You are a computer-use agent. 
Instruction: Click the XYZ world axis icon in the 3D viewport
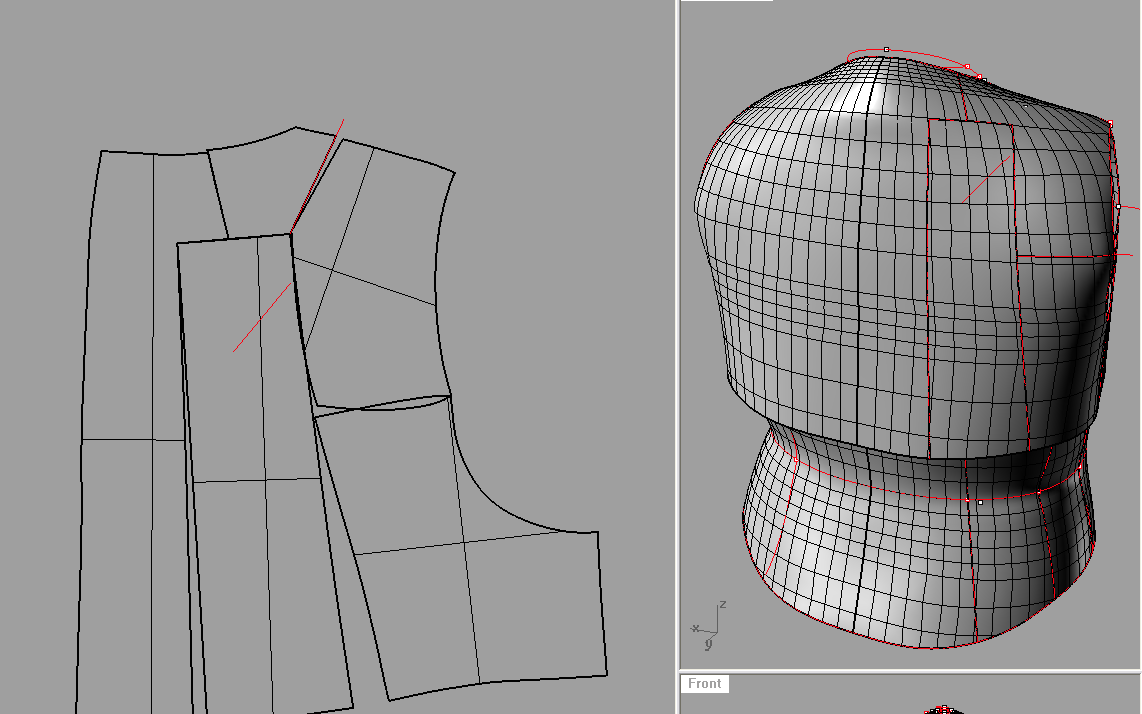tap(709, 625)
